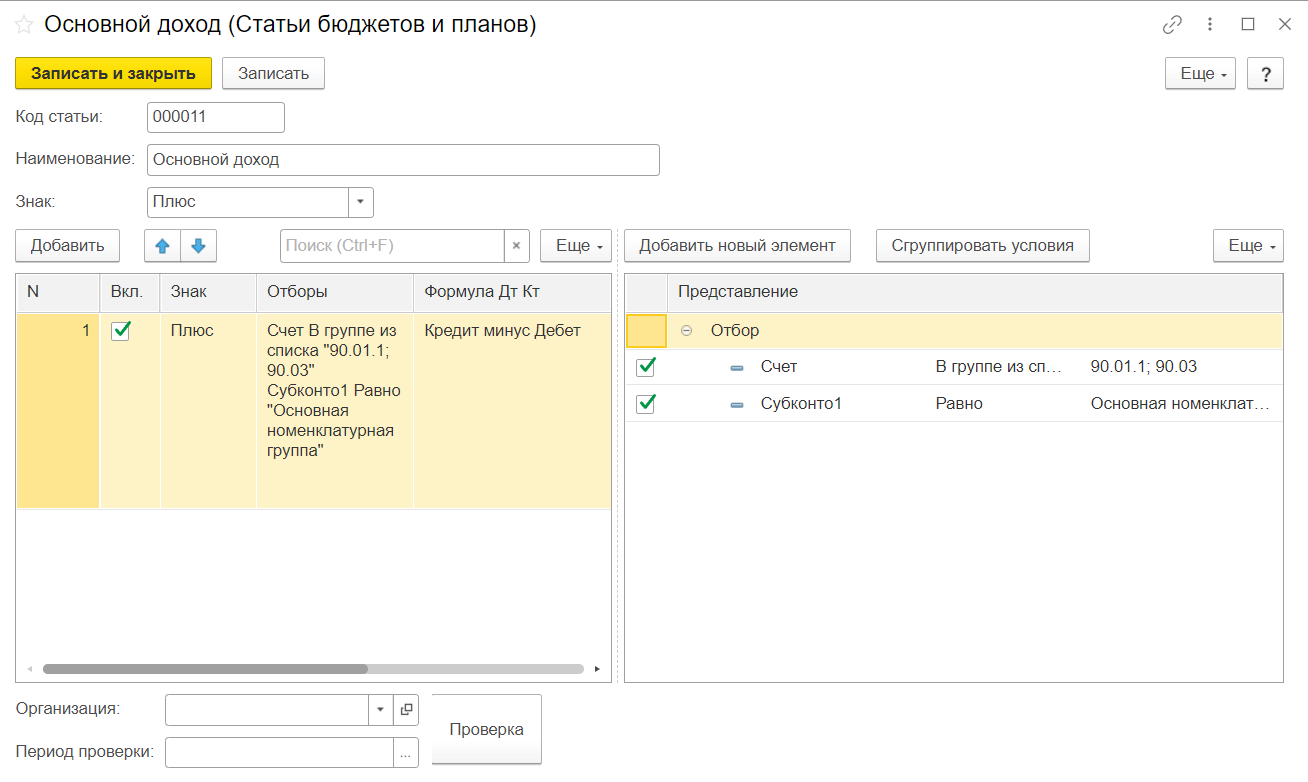This screenshot has width=1308, height=782.
Task: Click the "В группе из сп…" comparison cell
Action: pyautogui.click(x=998, y=367)
